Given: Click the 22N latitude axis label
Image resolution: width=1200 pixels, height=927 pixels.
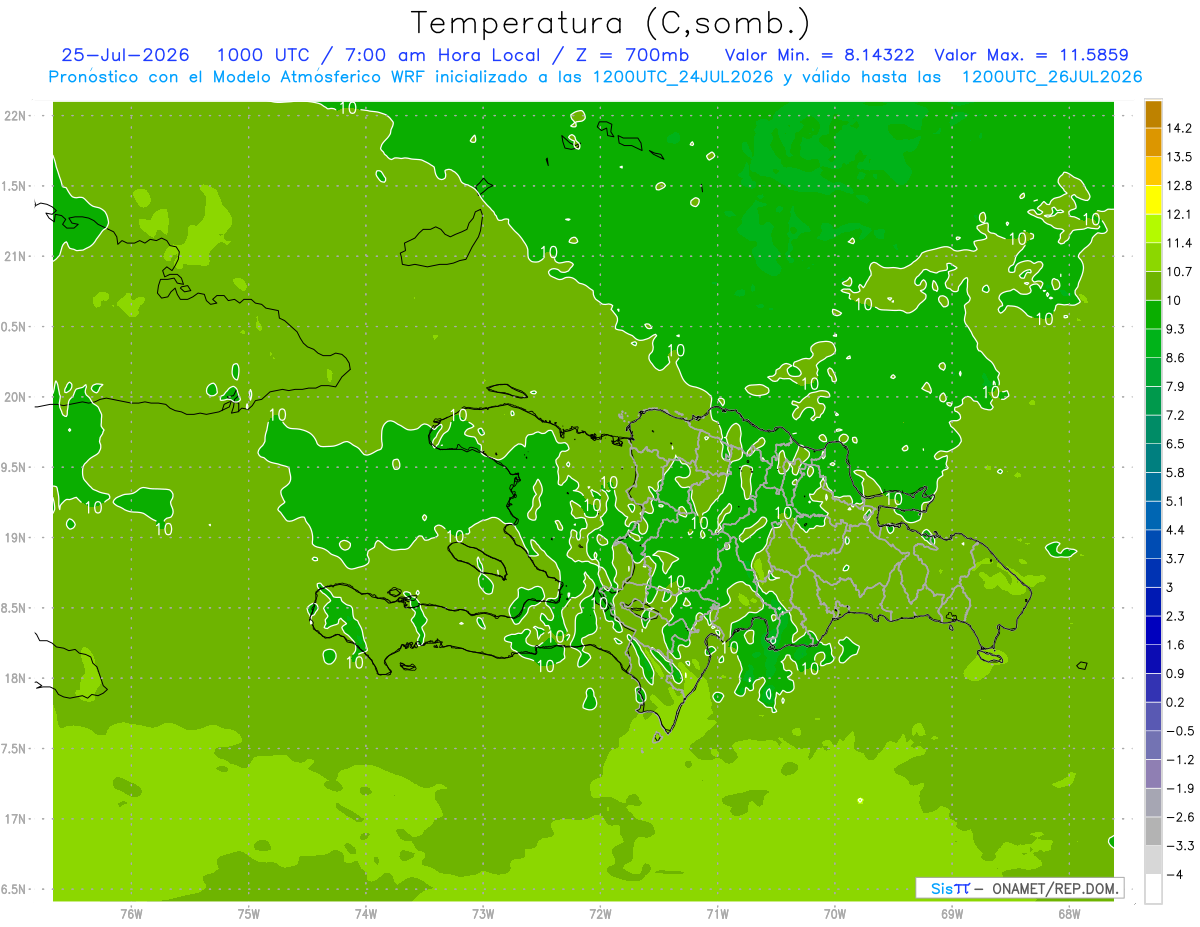Looking at the screenshot, I should 14,116.
